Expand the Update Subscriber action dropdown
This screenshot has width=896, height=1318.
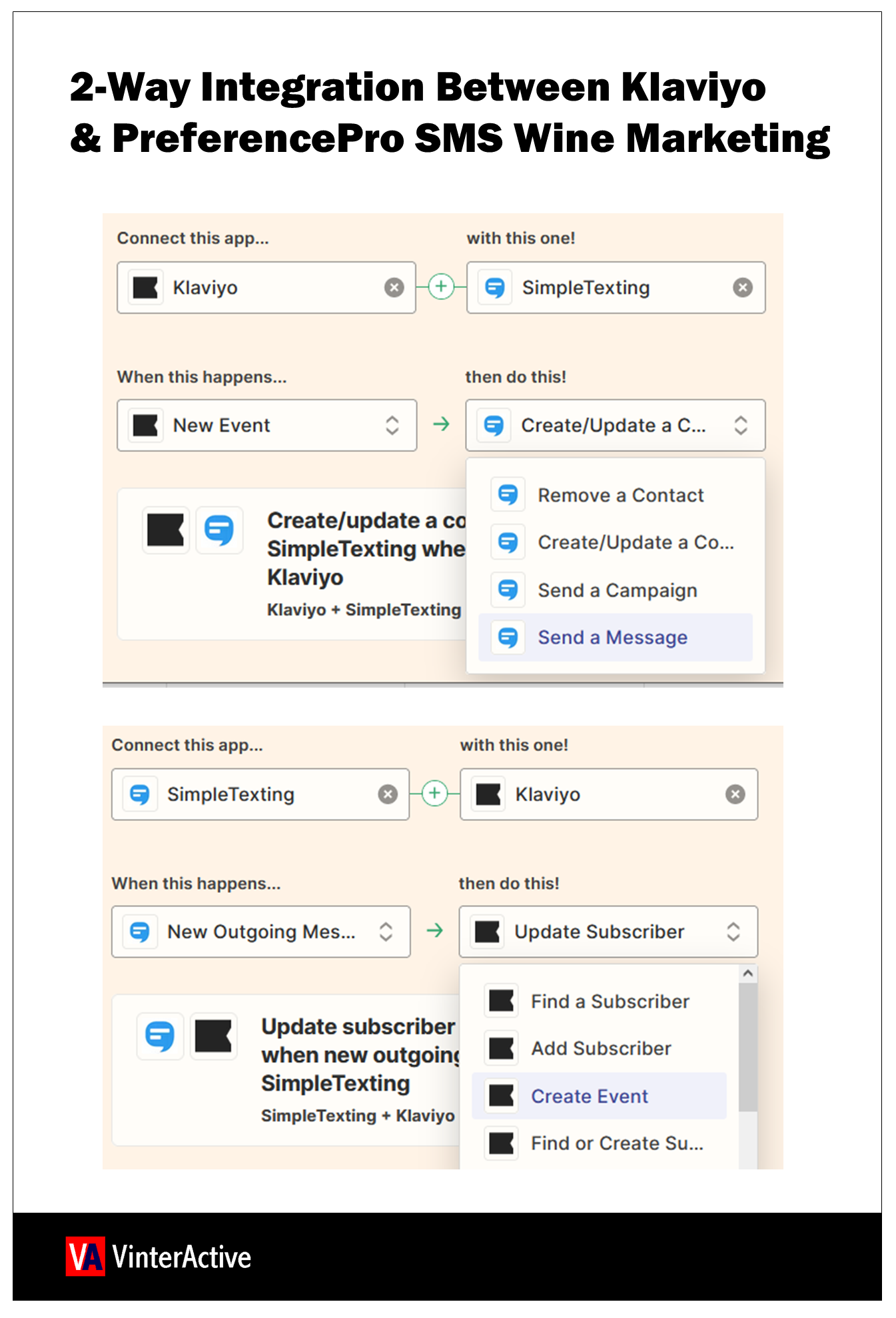(x=608, y=932)
